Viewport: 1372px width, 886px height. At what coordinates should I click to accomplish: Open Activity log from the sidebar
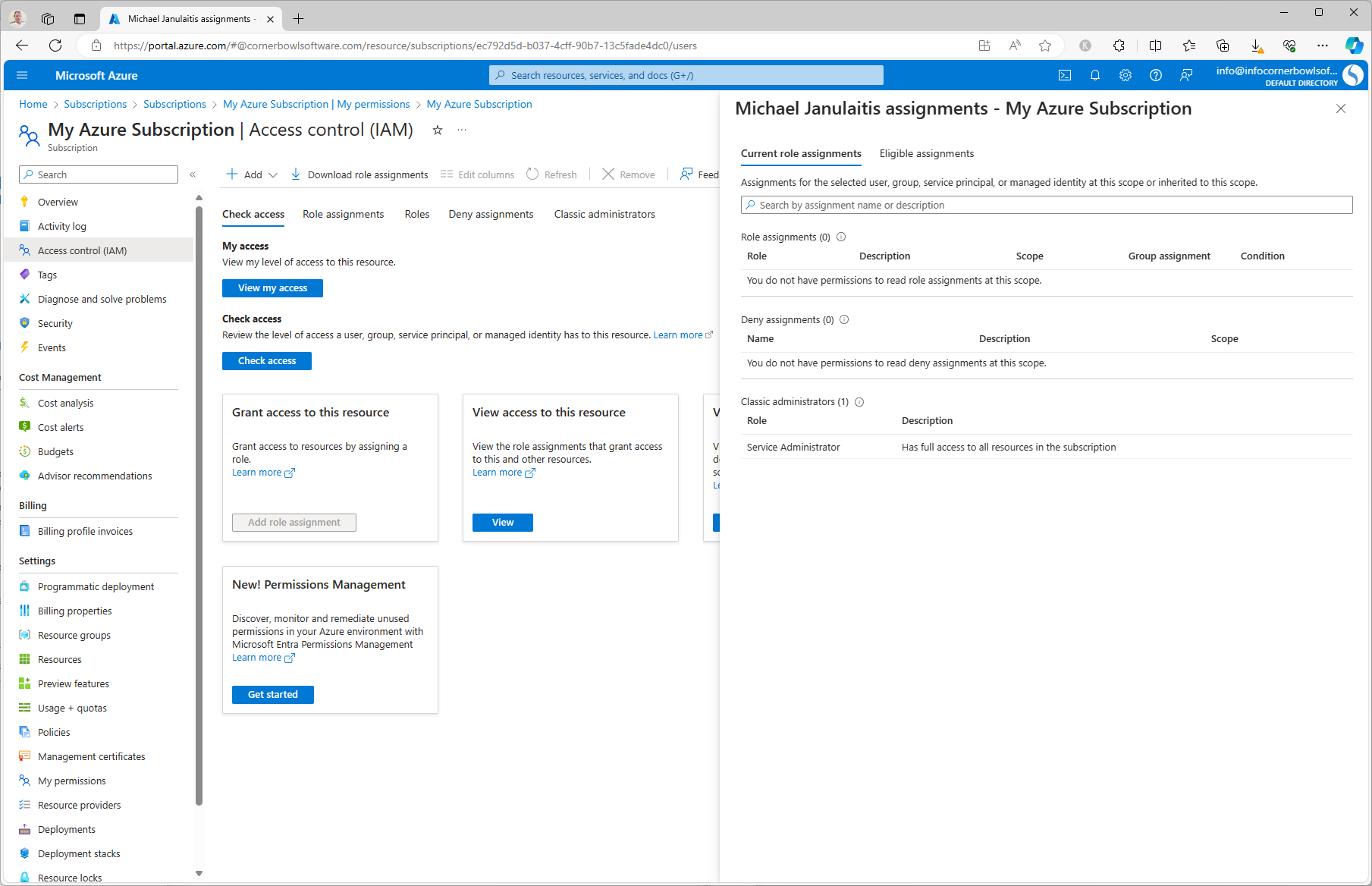tap(61, 226)
